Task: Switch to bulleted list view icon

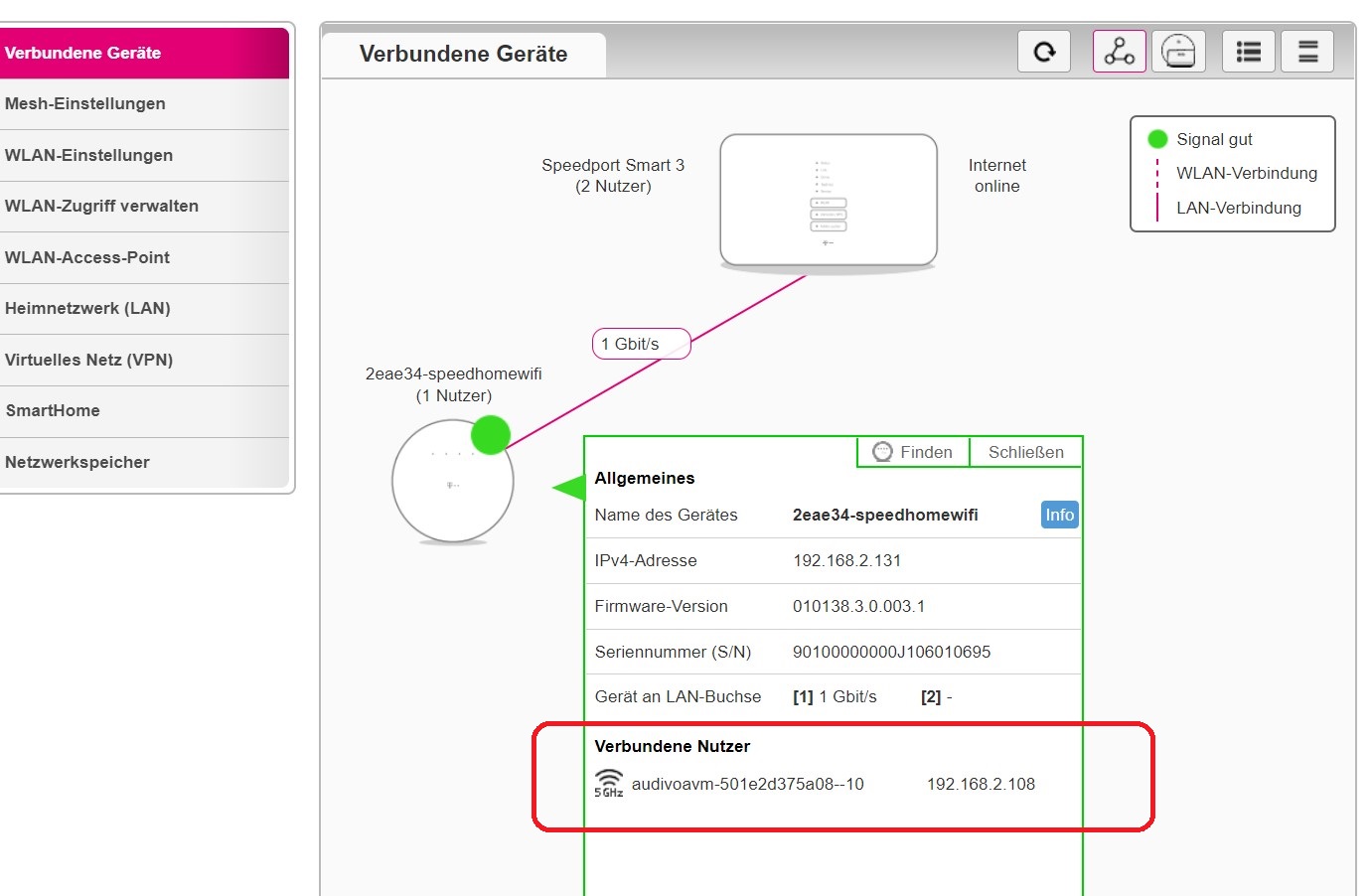Action: point(1249,52)
